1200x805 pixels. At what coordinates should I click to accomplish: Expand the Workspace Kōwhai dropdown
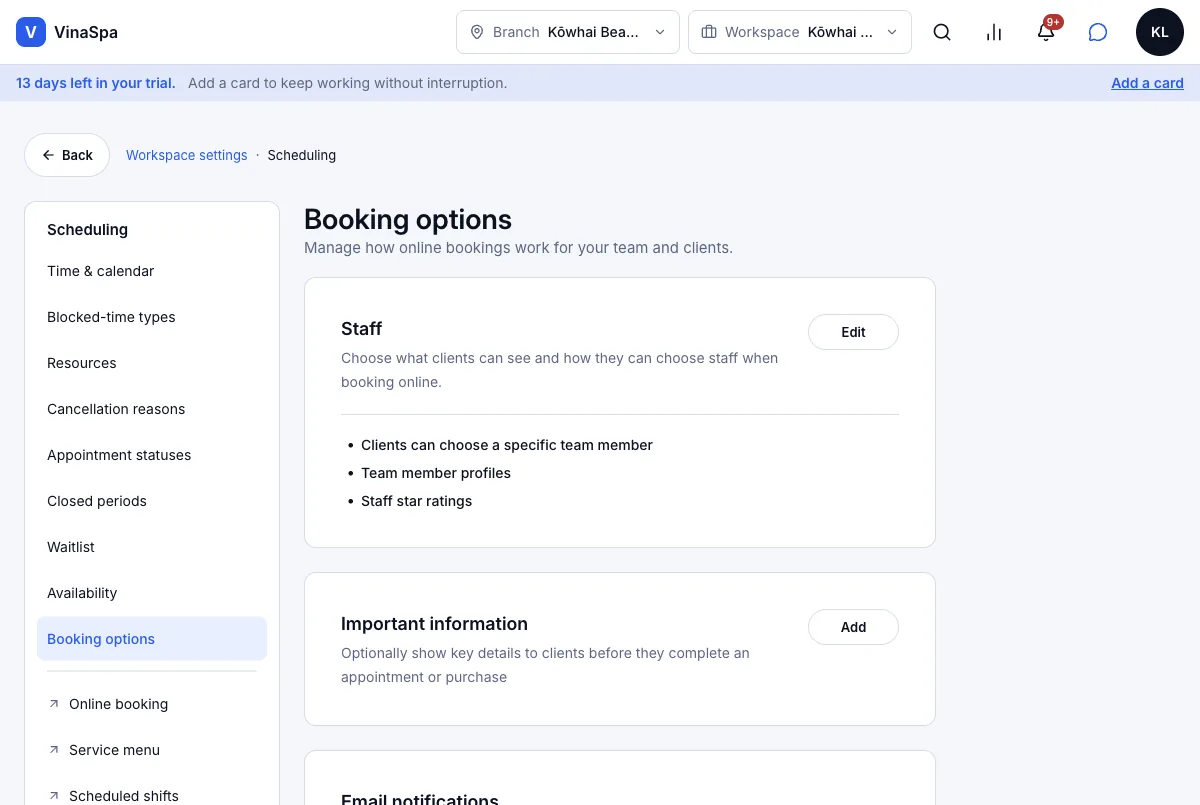[800, 32]
